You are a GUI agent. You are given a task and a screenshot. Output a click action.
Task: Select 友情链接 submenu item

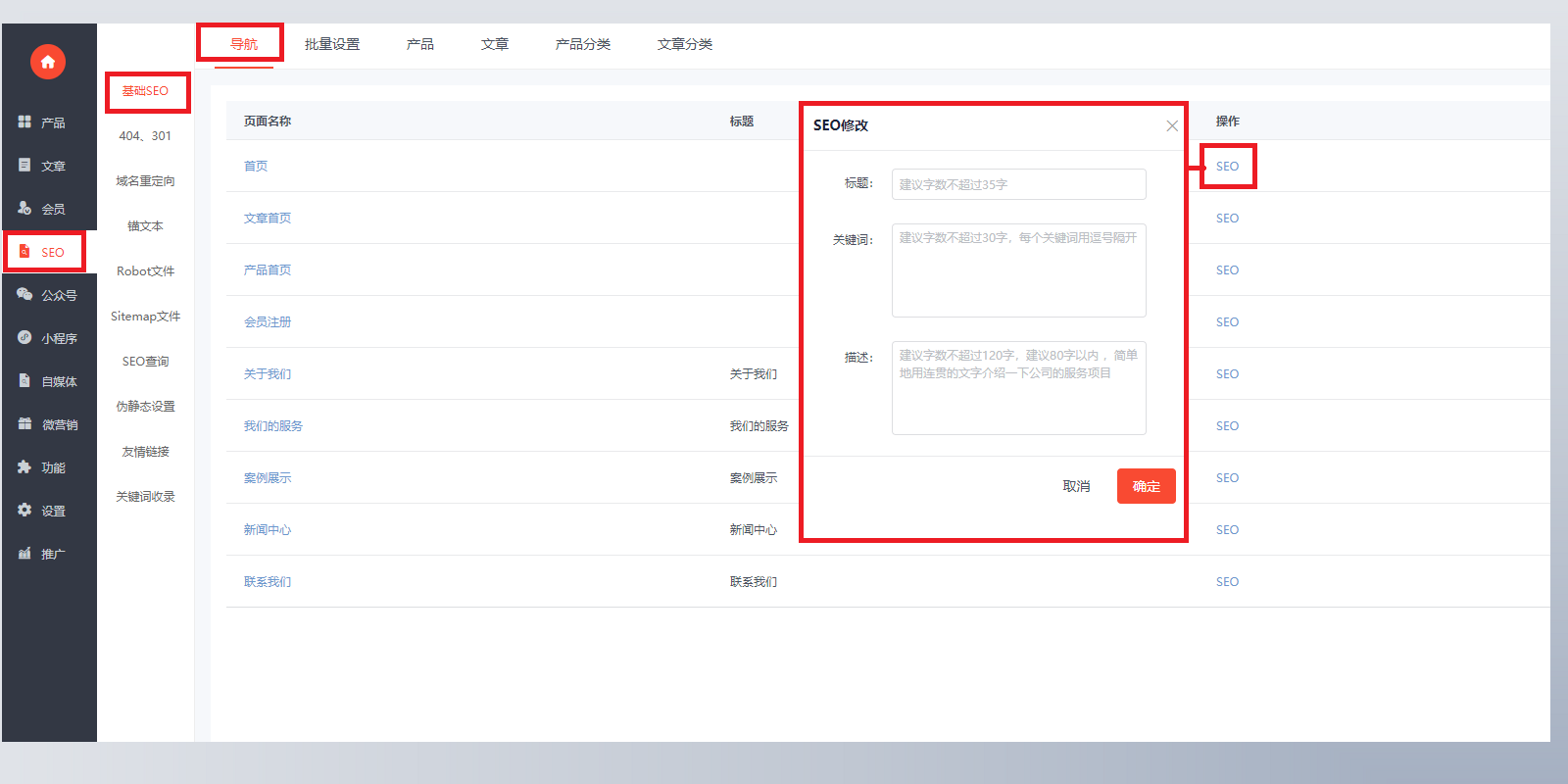pos(145,452)
